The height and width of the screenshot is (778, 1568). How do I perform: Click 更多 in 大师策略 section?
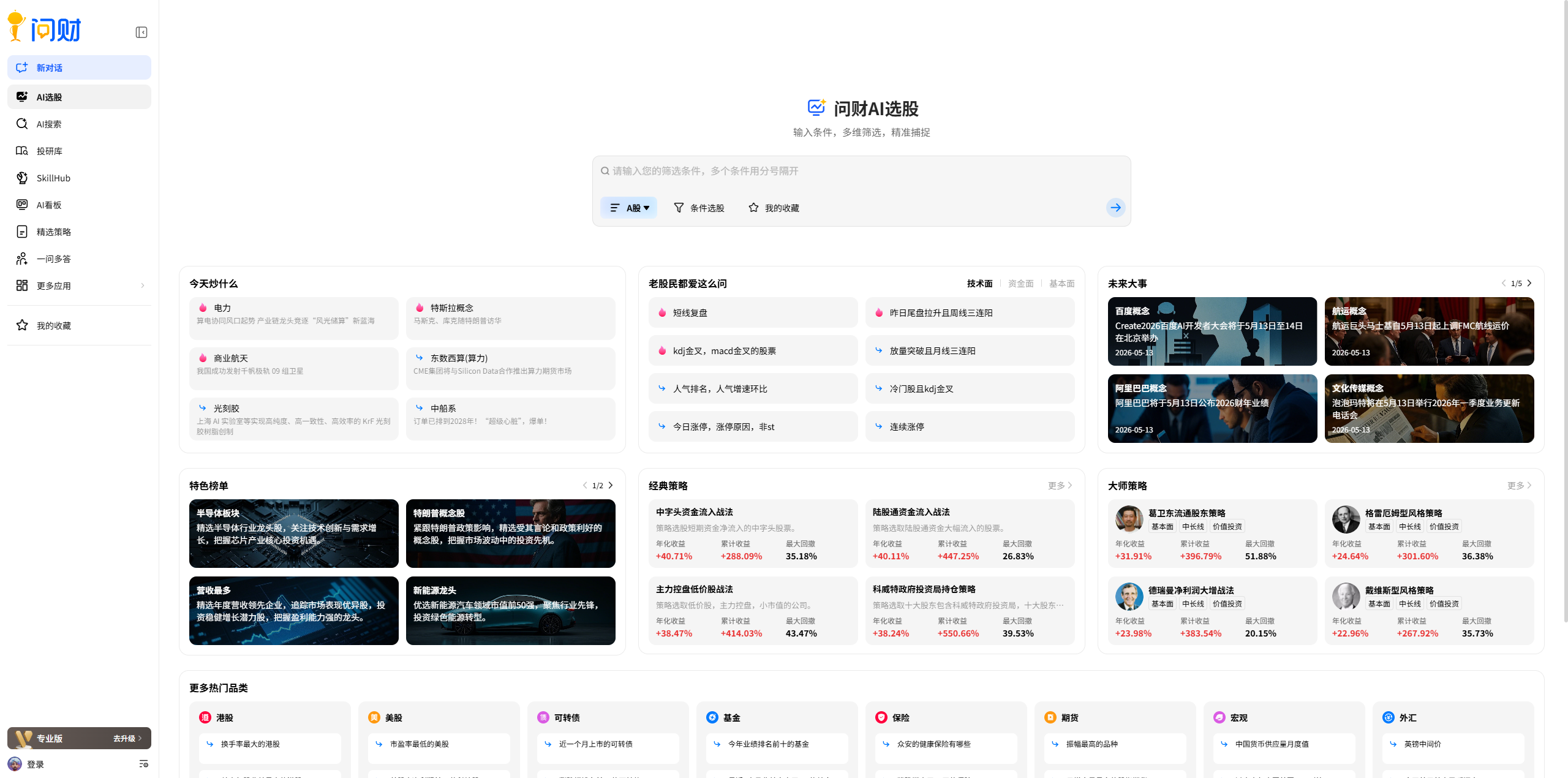tap(1520, 485)
